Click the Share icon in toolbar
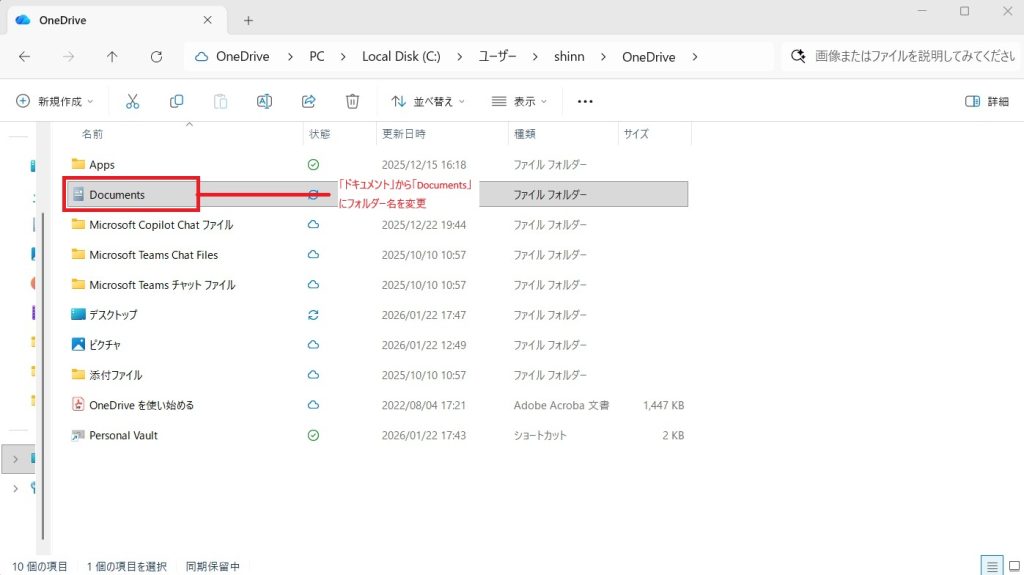 point(309,101)
